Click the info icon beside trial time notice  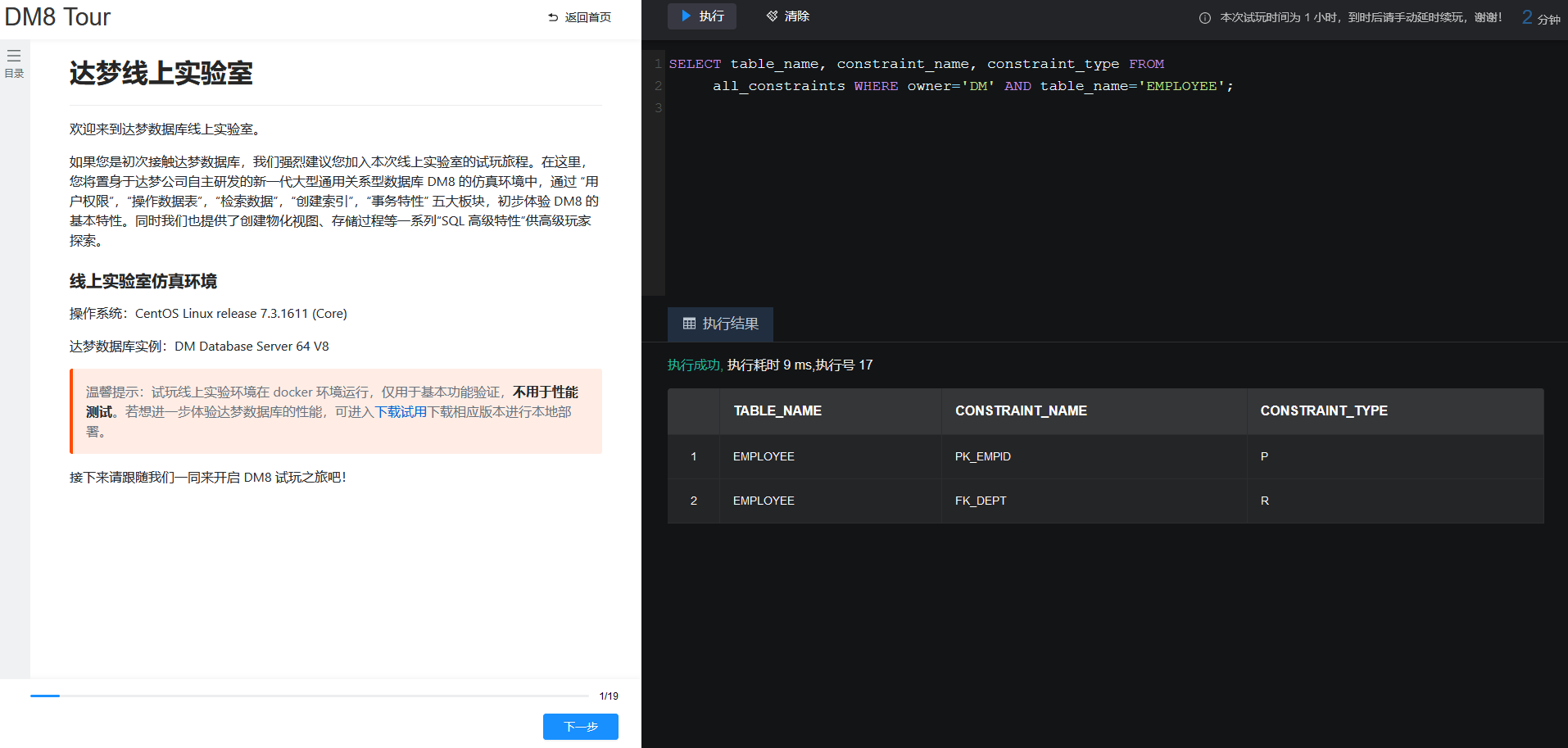(x=1205, y=18)
